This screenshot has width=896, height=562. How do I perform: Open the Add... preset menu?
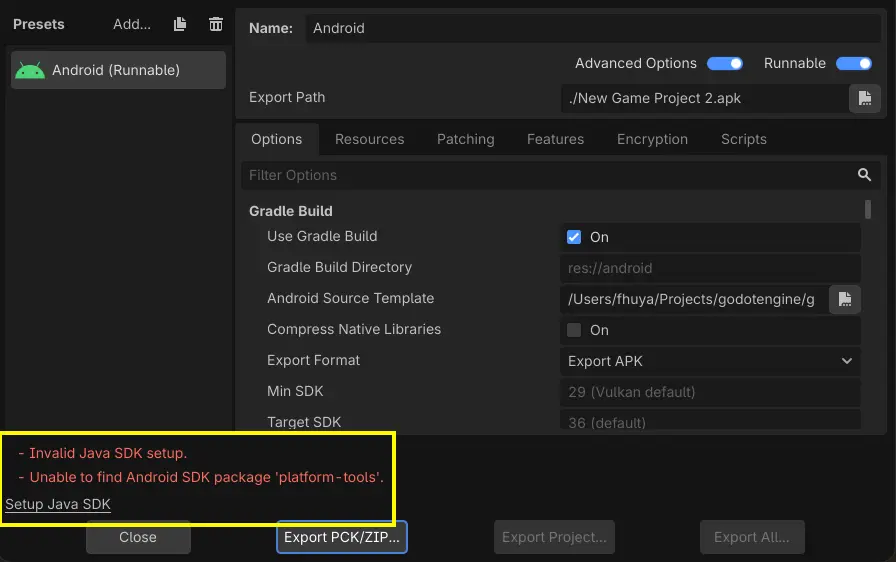tap(132, 24)
